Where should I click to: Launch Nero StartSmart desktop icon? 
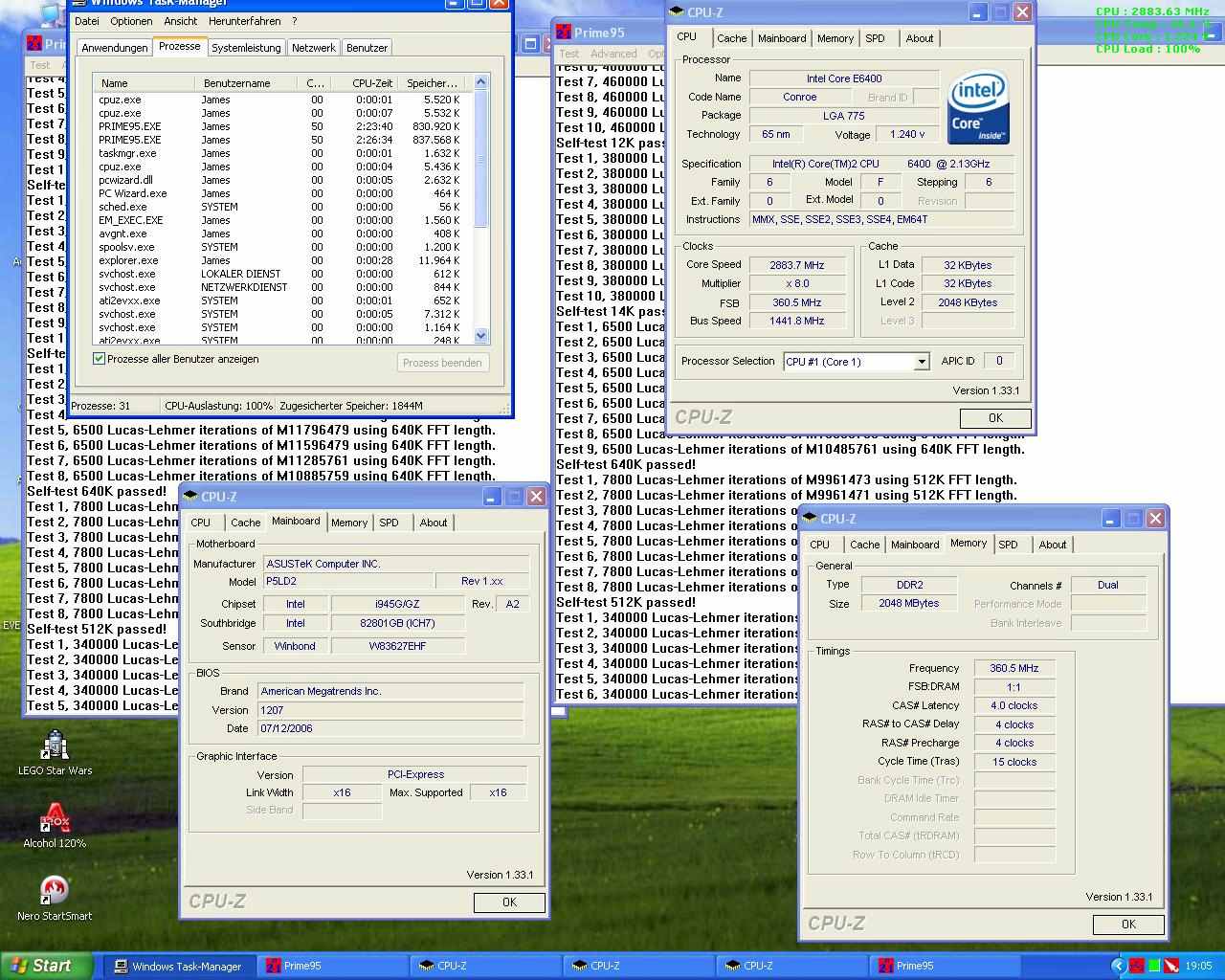(x=55, y=898)
